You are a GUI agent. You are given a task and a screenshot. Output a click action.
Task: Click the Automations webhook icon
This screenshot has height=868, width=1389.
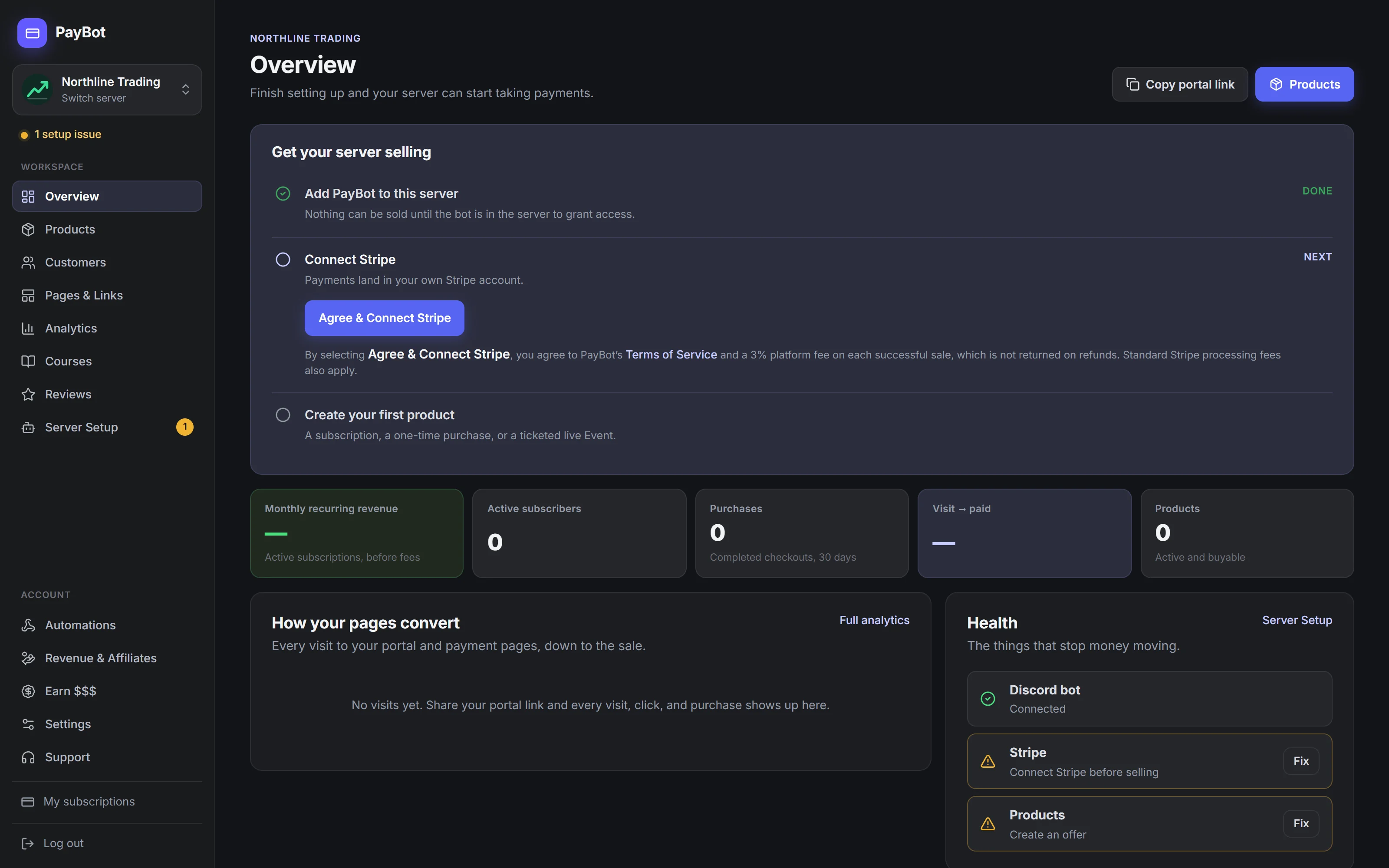pyautogui.click(x=28, y=625)
